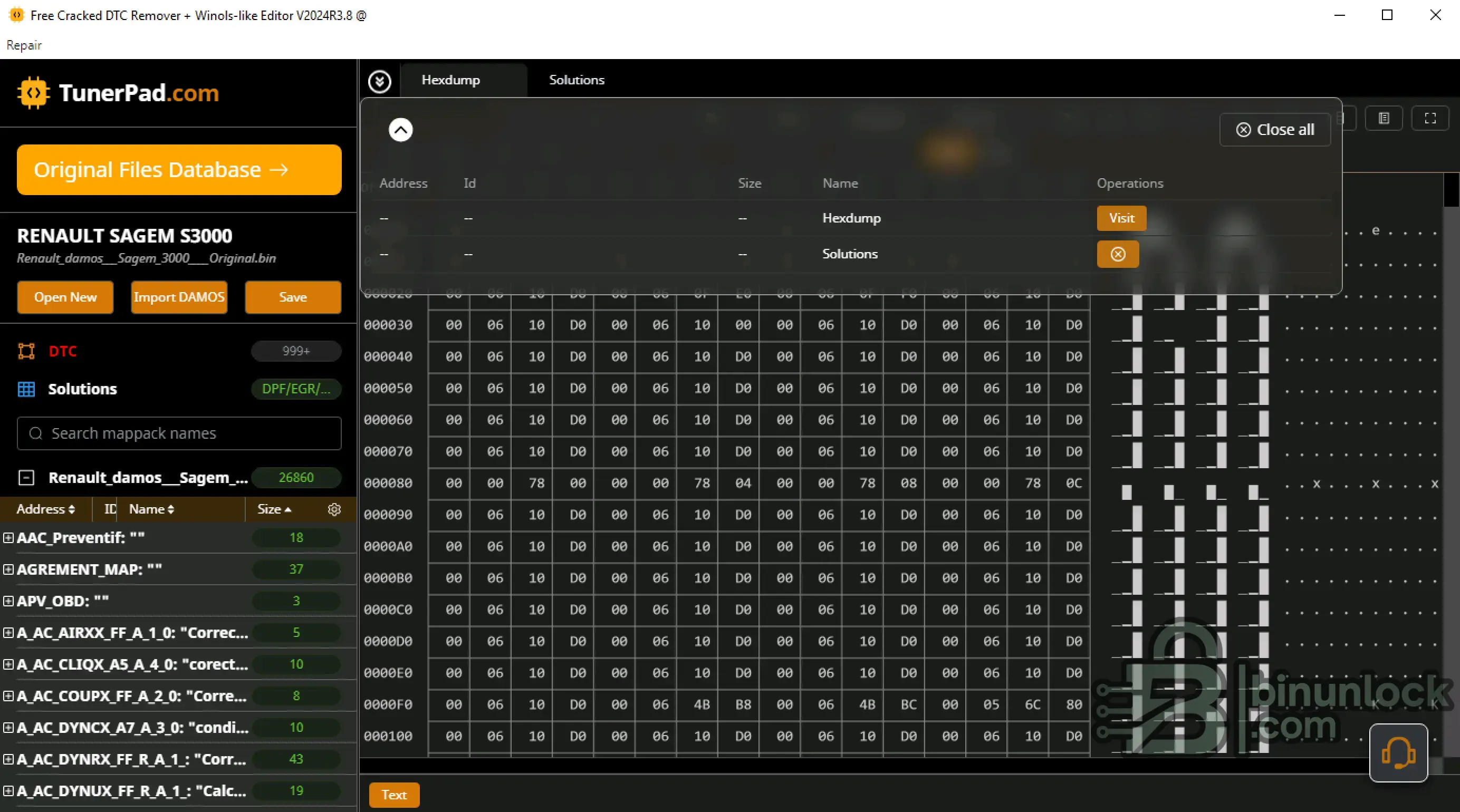Open the Original Files Database
1460x812 pixels.
tap(179, 170)
